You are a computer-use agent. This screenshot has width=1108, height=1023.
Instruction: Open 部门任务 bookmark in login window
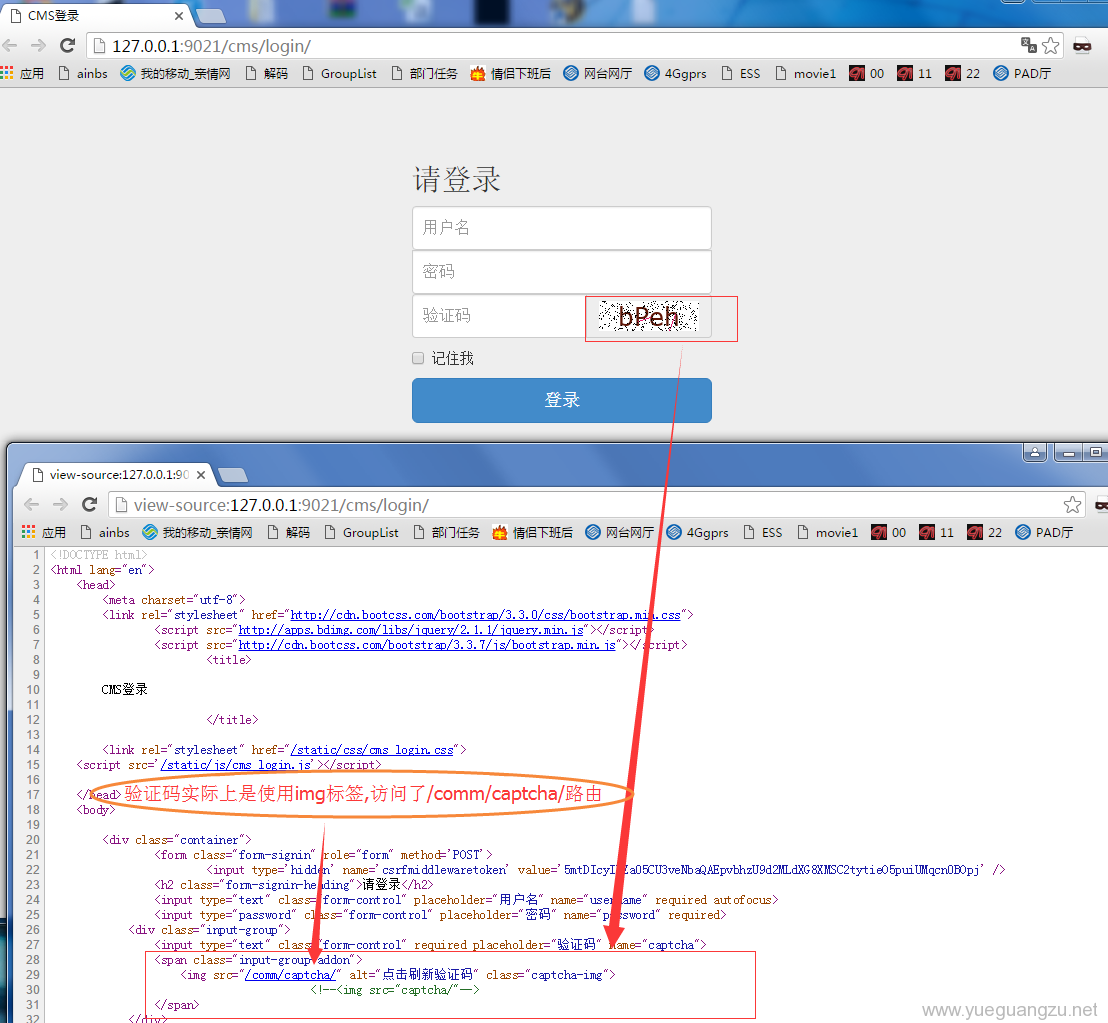(x=425, y=73)
